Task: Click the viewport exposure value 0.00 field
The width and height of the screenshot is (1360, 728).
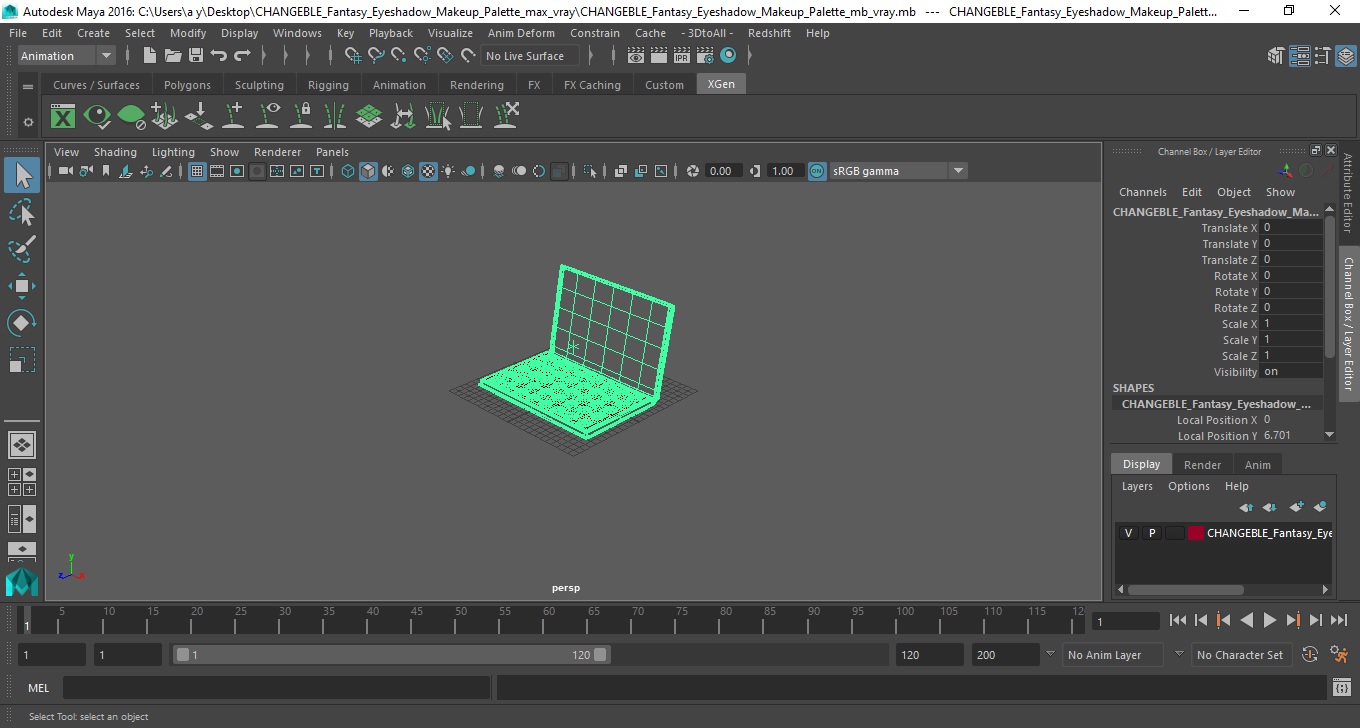Action: point(724,171)
